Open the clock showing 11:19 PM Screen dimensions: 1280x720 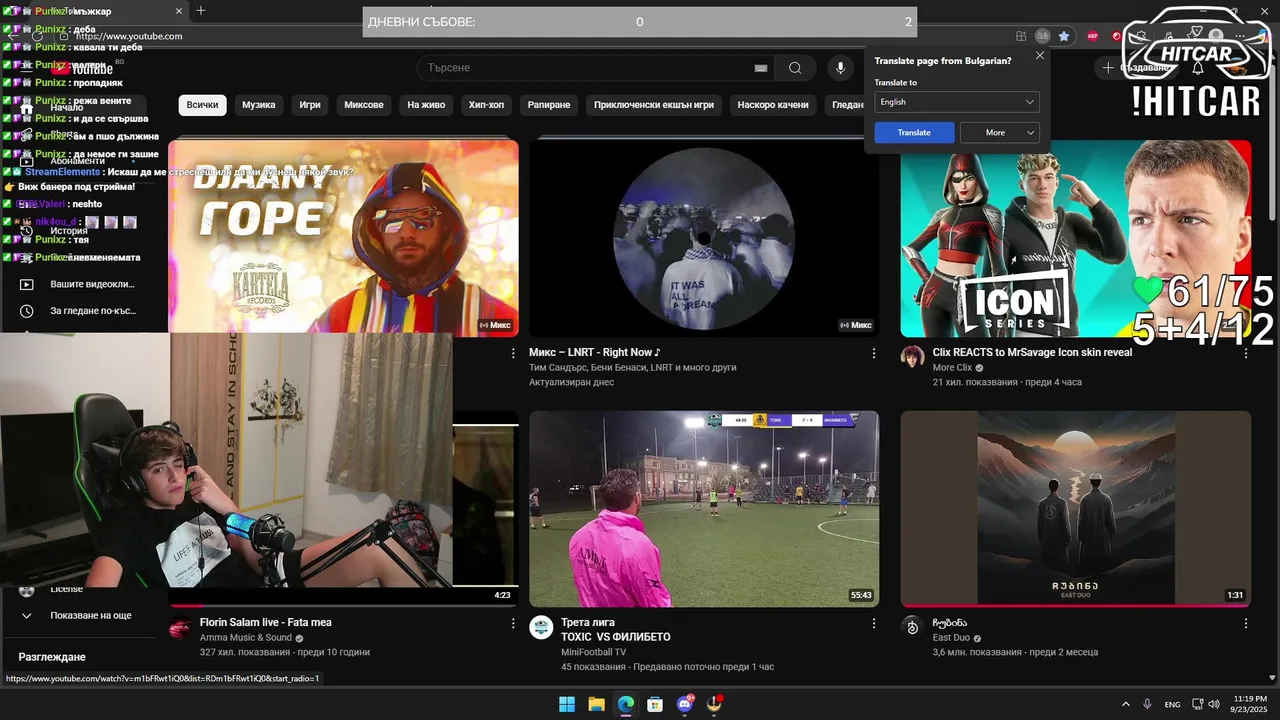pos(1251,704)
